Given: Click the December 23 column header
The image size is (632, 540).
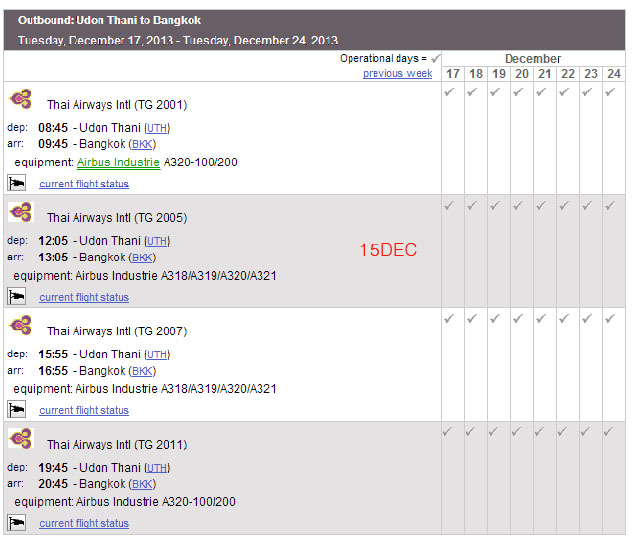Looking at the screenshot, I should click(x=591, y=74).
